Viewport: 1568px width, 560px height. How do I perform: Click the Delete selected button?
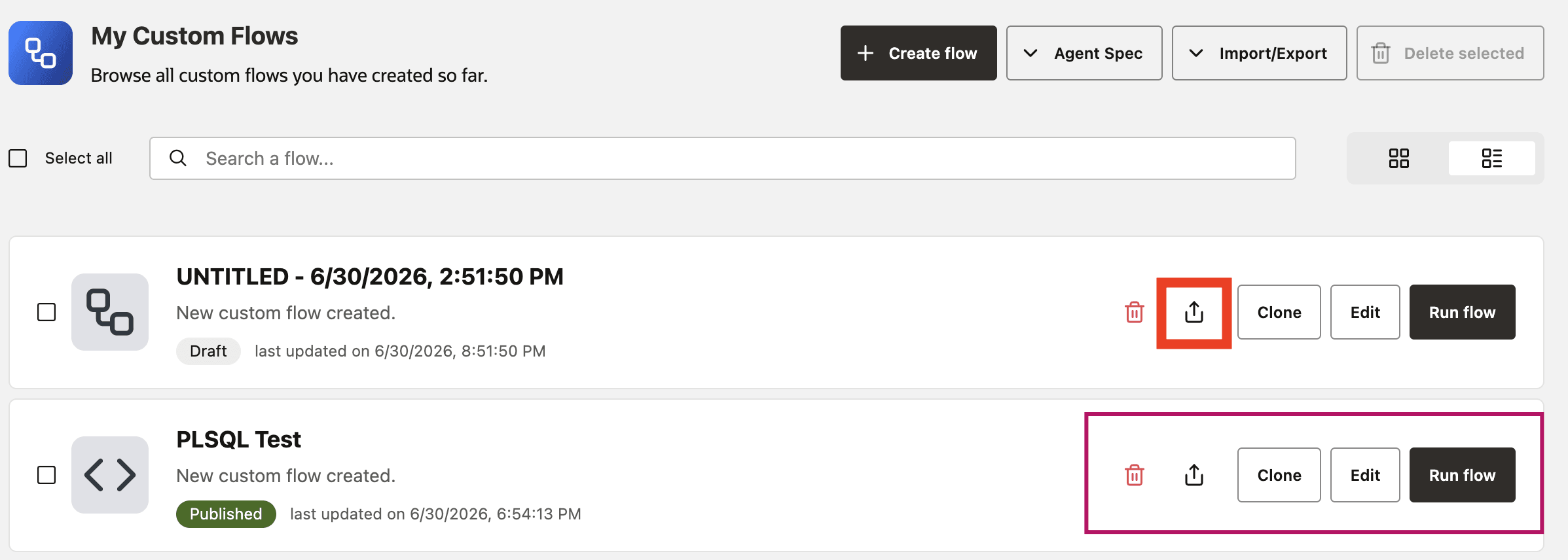point(1450,53)
